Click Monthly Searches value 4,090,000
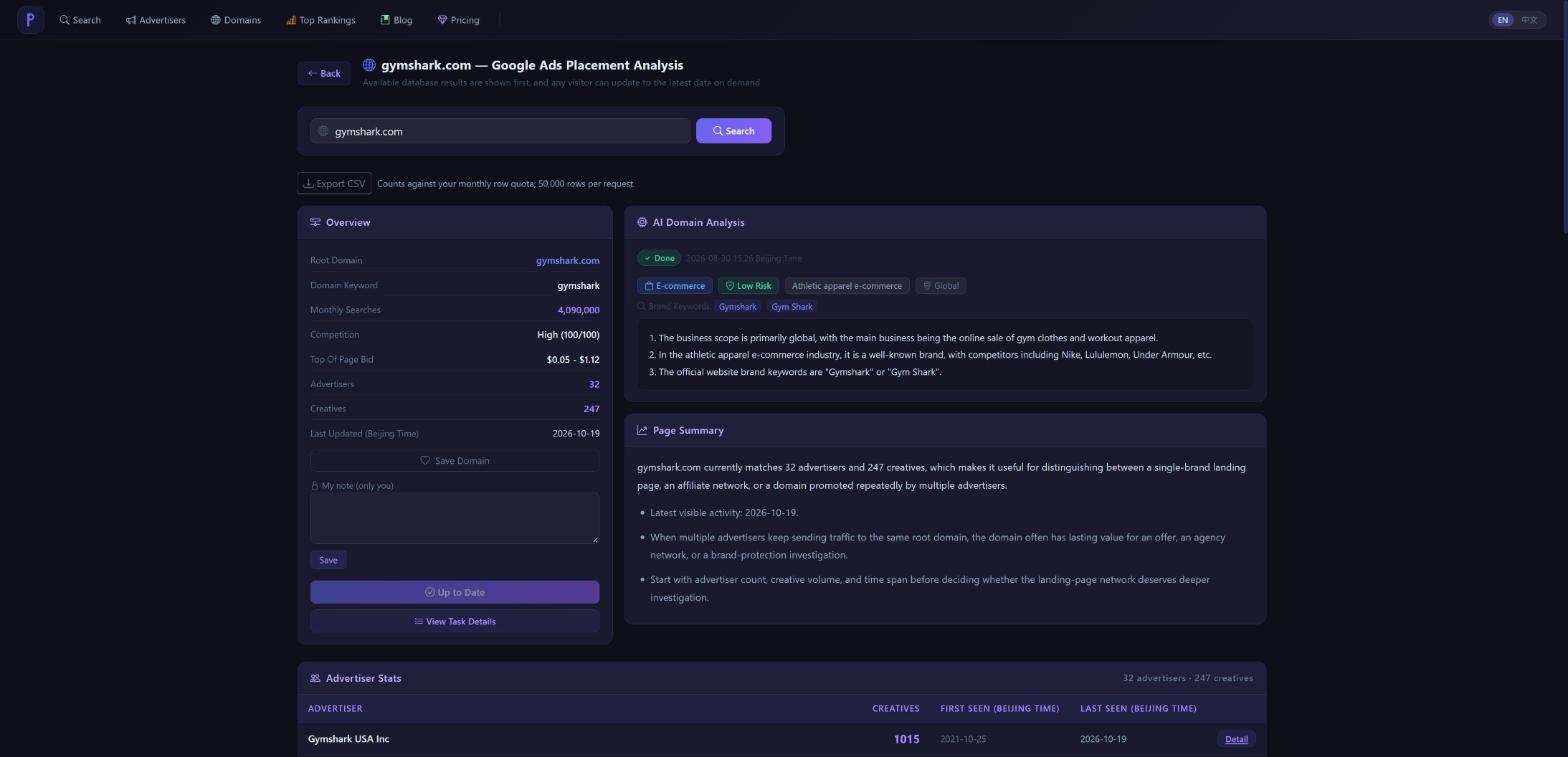Image resolution: width=1568 pixels, height=757 pixels. coord(578,310)
